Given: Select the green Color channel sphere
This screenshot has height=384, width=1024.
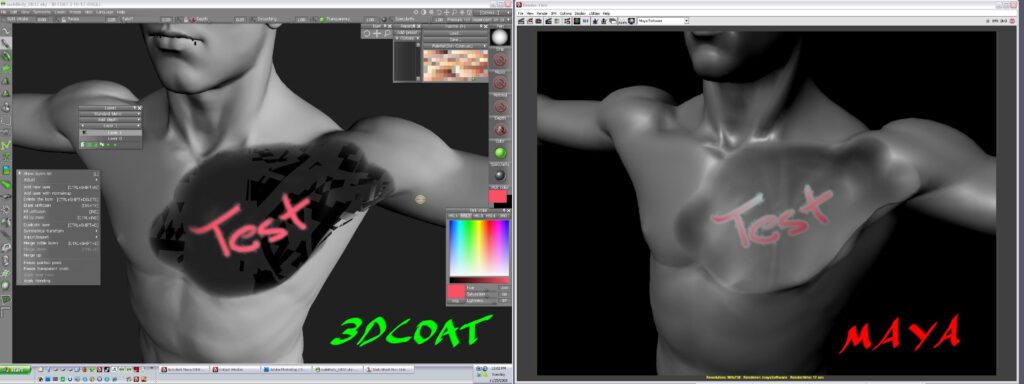Looking at the screenshot, I should pos(500,153).
